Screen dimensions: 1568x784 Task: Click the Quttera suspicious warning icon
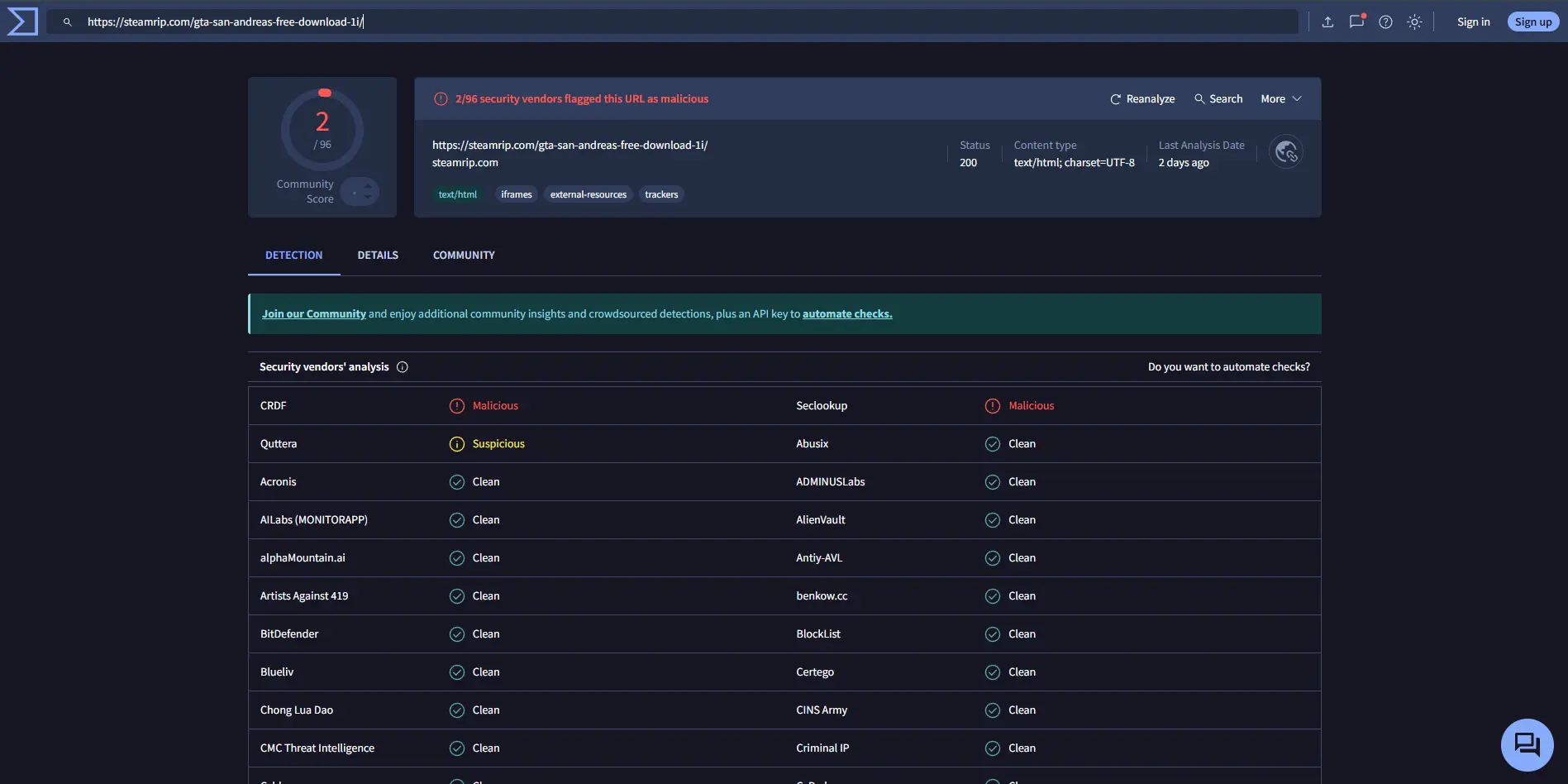pos(457,444)
